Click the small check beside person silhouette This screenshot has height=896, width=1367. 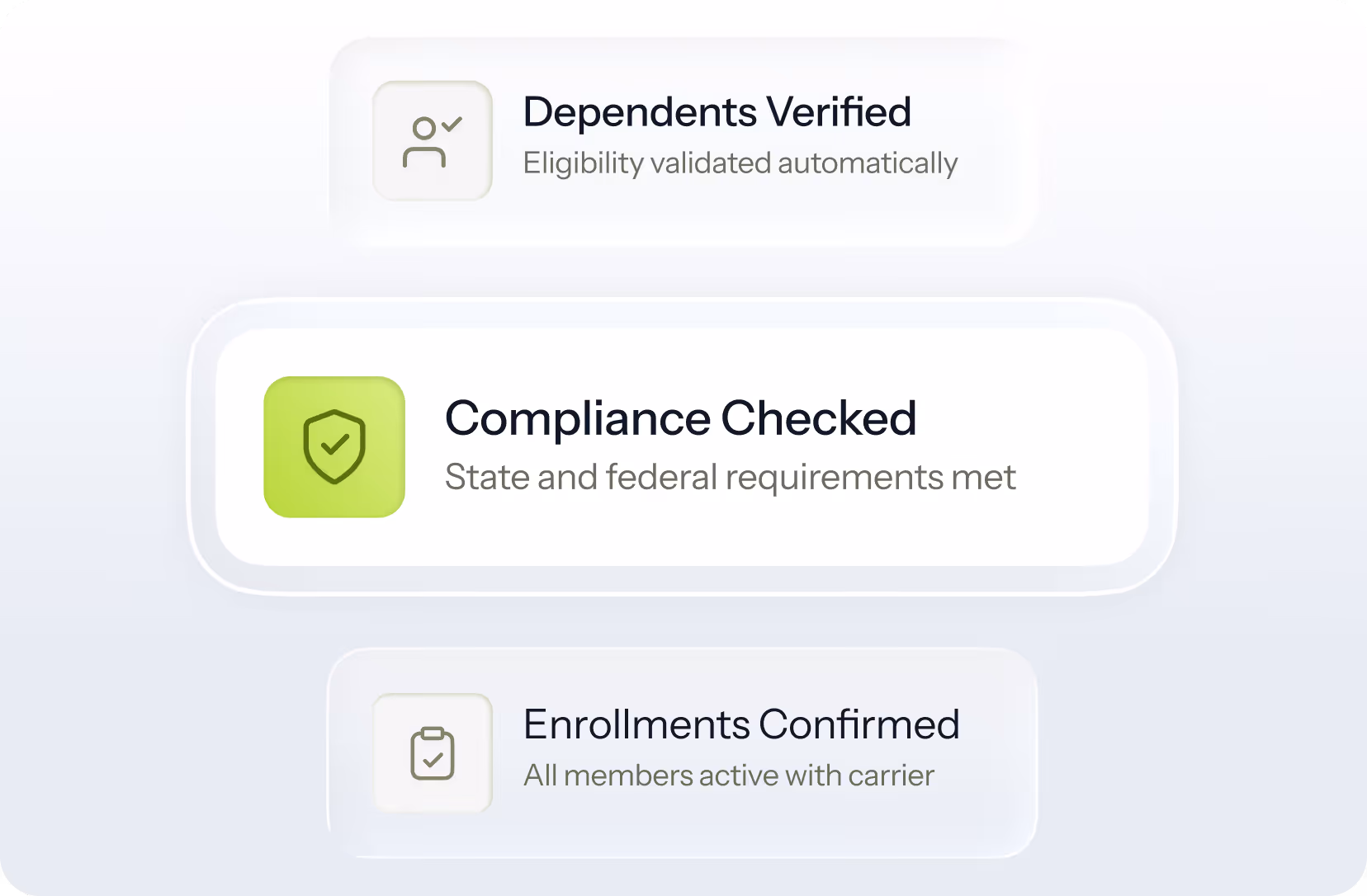452,125
